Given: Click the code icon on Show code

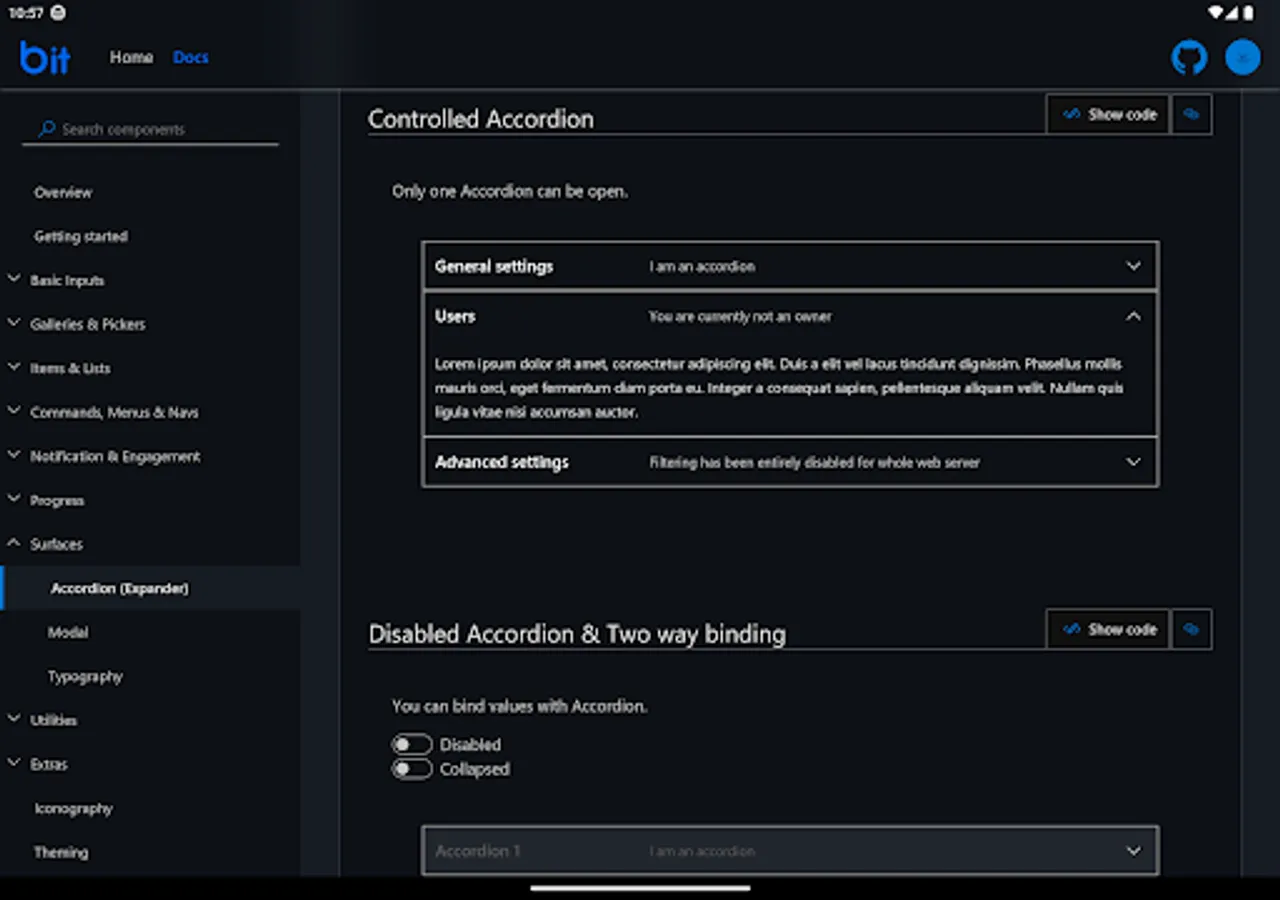Looking at the screenshot, I should point(1072,114).
